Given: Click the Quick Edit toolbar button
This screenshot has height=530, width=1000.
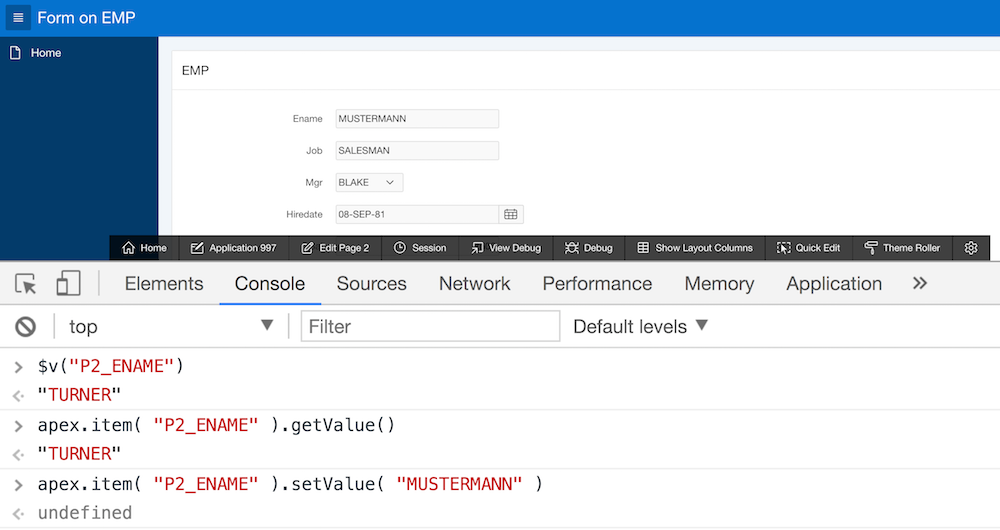Looking at the screenshot, I should [809, 247].
